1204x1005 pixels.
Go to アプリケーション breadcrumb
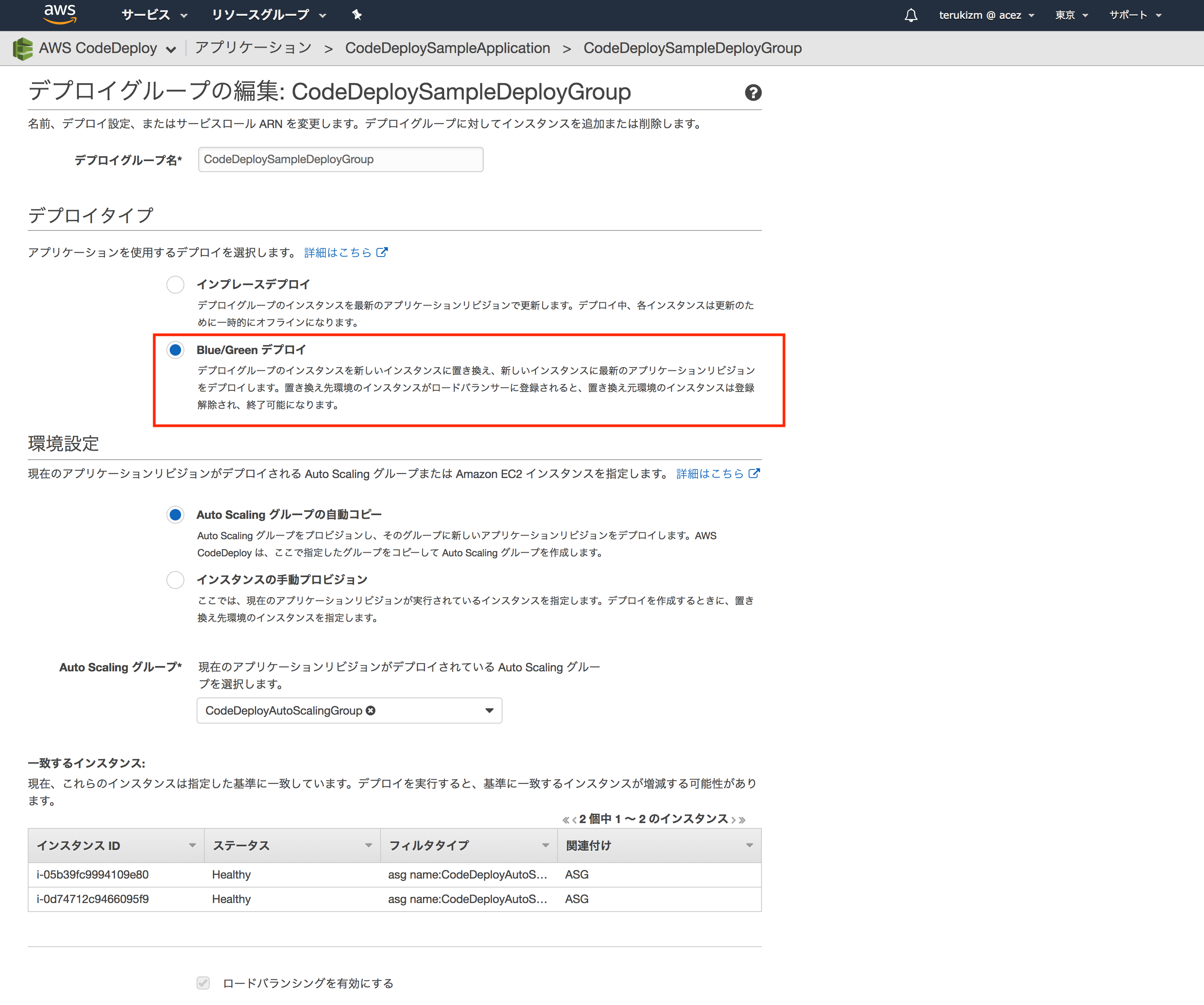(253, 48)
